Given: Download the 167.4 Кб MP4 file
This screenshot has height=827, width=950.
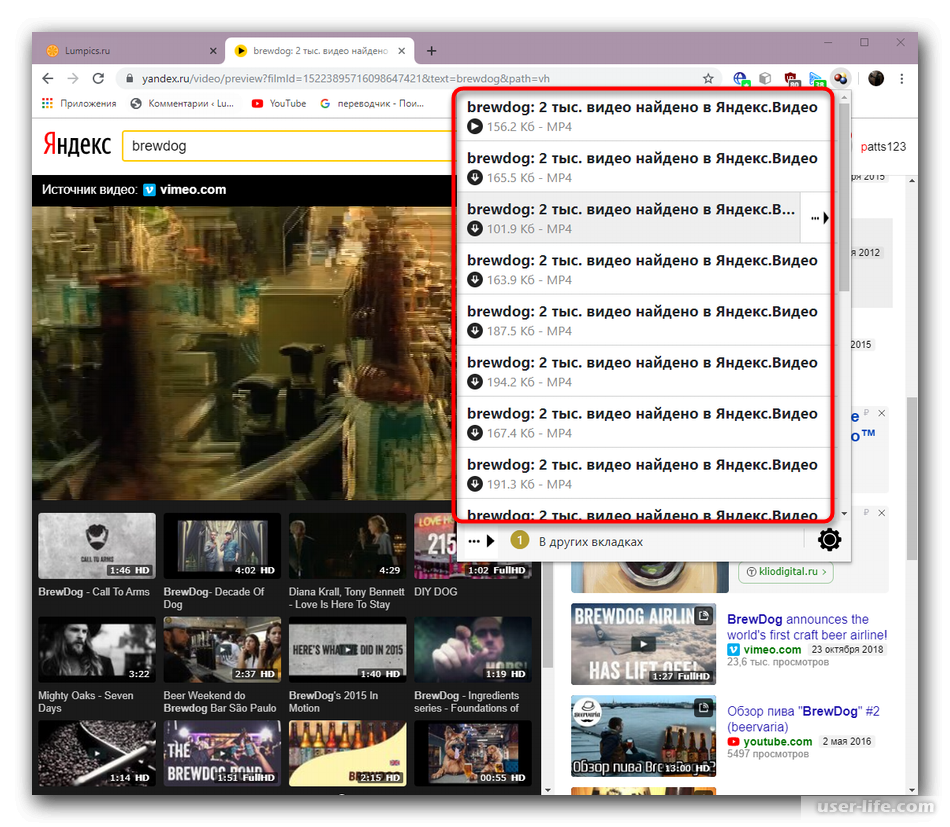Looking at the screenshot, I should point(474,433).
